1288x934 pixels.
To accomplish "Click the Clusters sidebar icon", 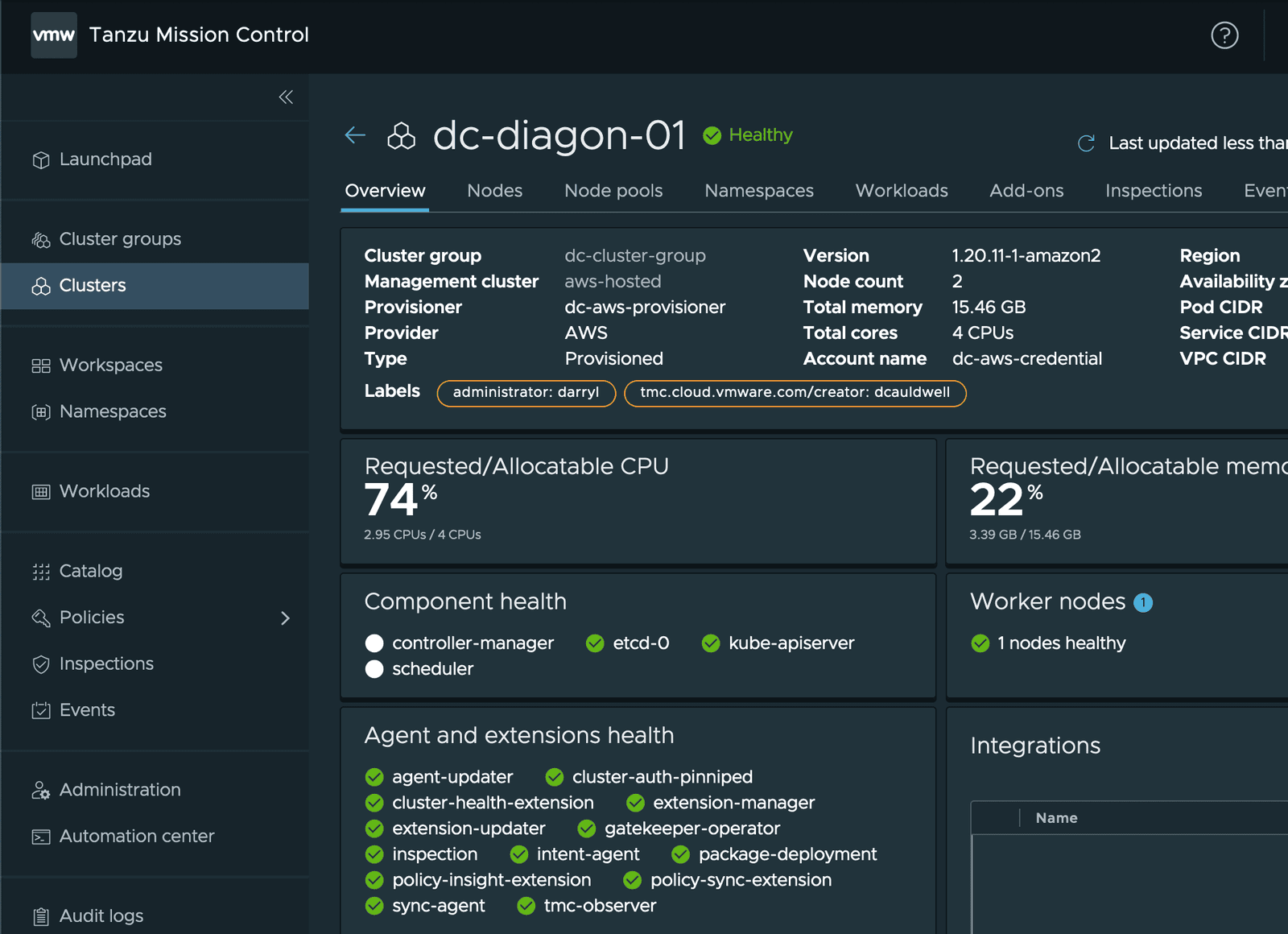I will click(x=40, y=286).
